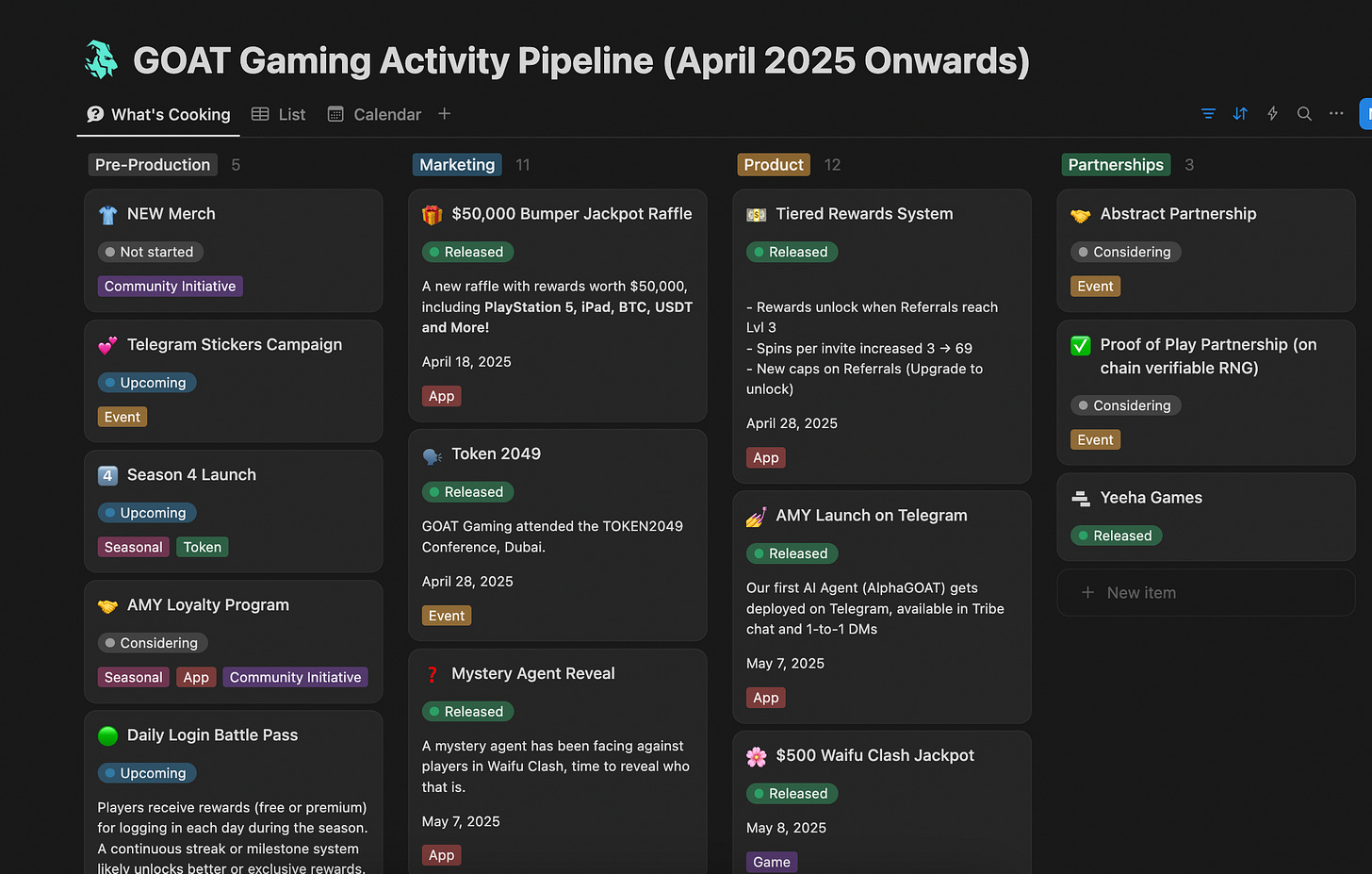The image size is (1372, 874).
Task: Click Community Initiative tag on NEW Merch
Action: tap(171, 287)
